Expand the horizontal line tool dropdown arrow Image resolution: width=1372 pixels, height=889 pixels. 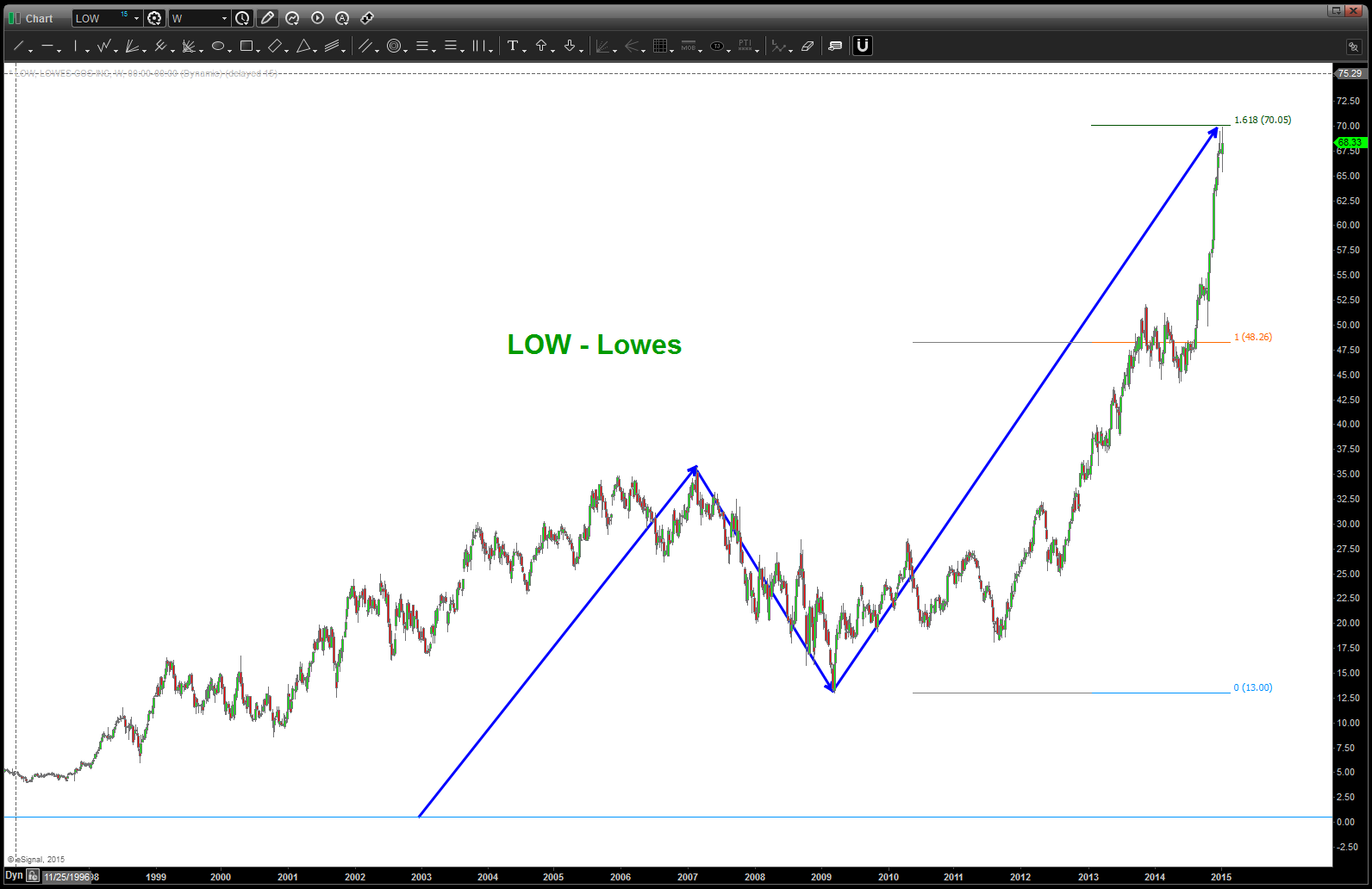click(59, 50)
